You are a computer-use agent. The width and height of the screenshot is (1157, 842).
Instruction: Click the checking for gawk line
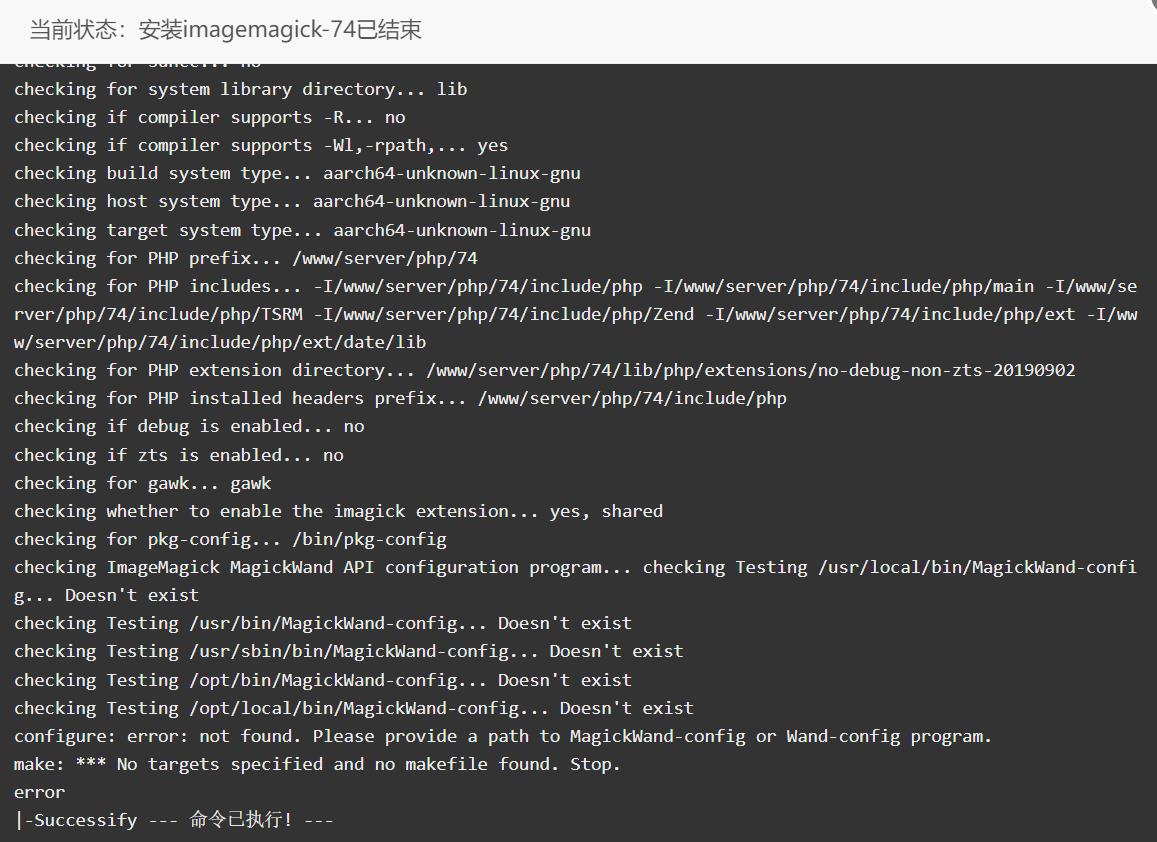point(142,483)
